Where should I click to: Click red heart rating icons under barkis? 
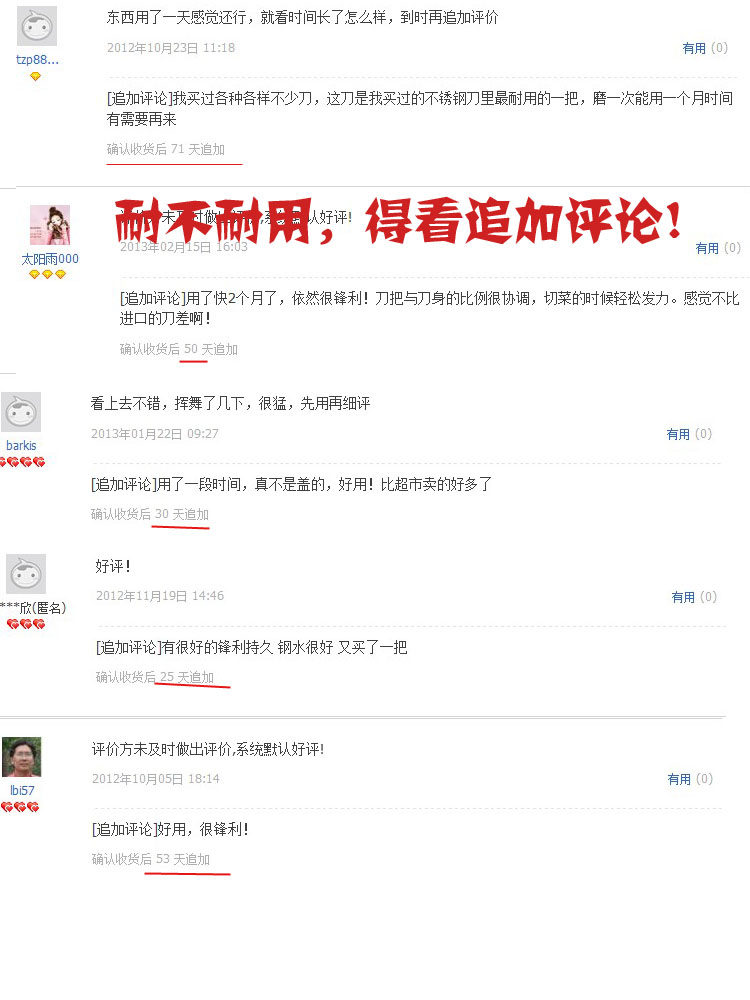tap(22, 462)
